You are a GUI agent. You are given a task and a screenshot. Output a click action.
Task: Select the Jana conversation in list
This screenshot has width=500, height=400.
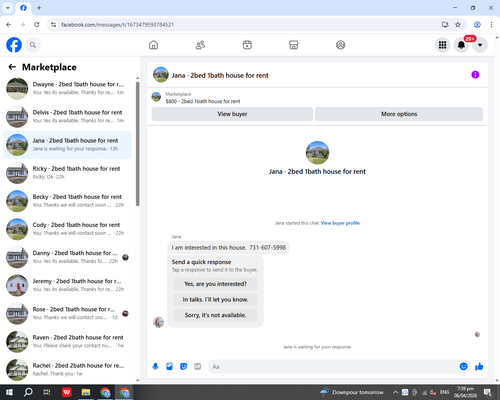pos(67,145)
